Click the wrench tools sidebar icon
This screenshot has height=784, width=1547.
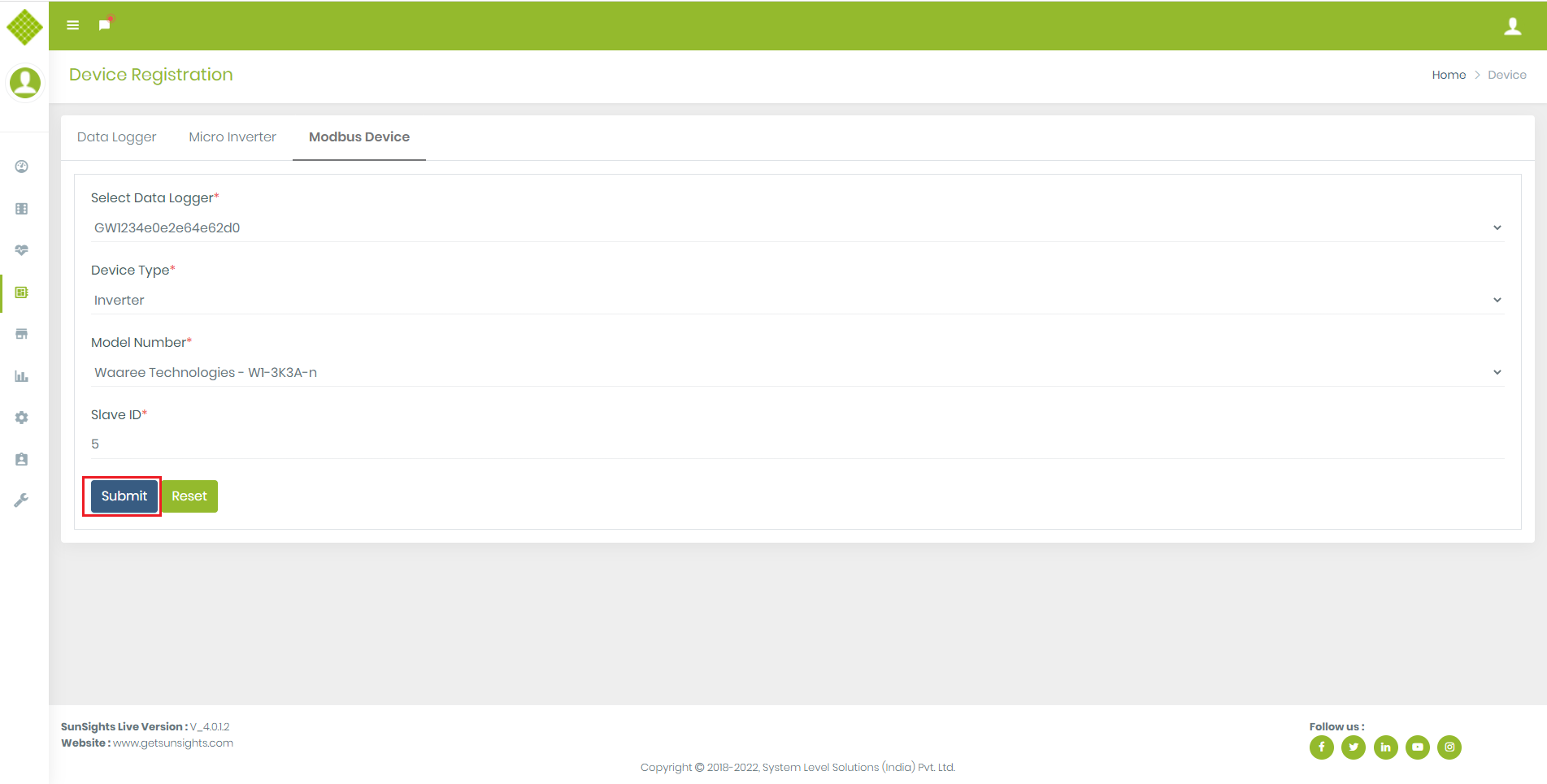point(22,500)
